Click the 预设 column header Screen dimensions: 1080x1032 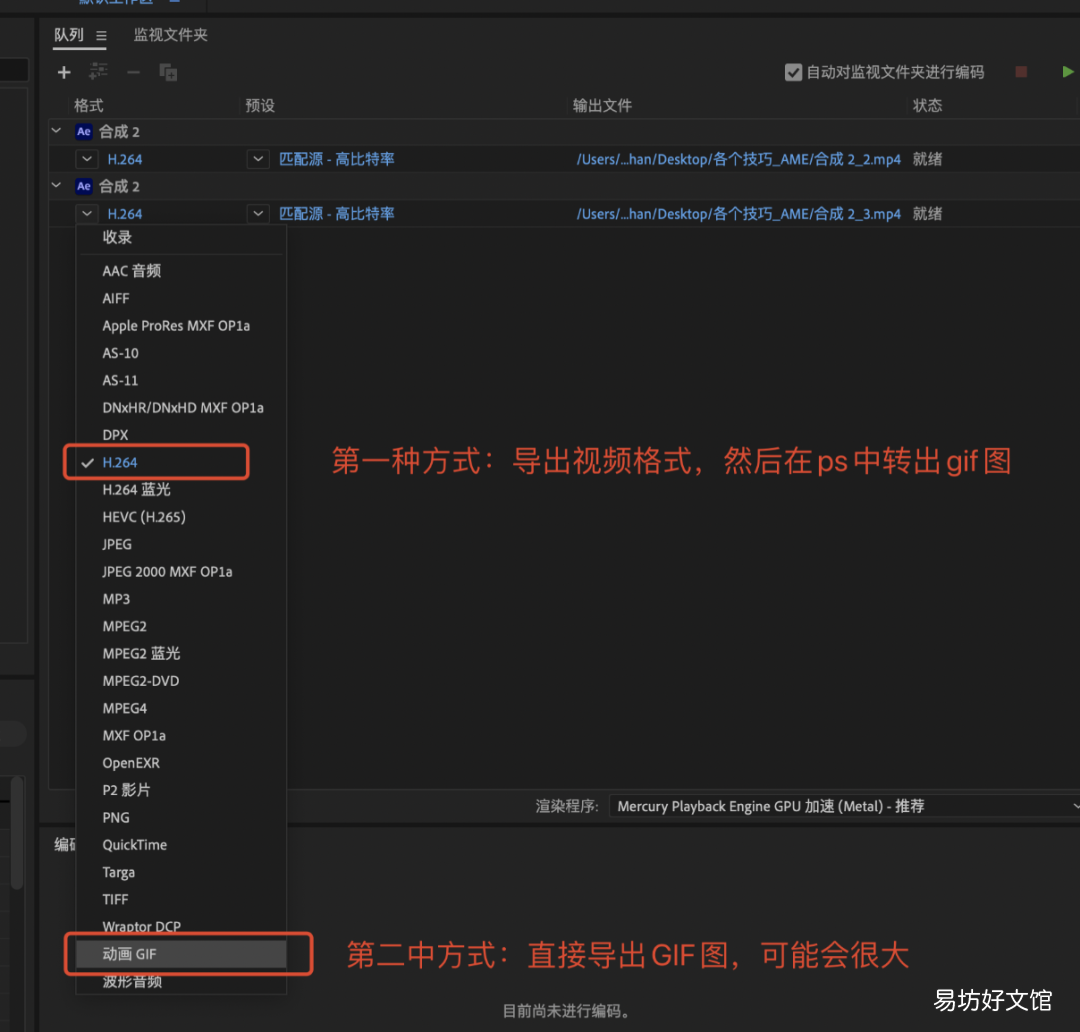pyautogui.click(x=260, y=105)
